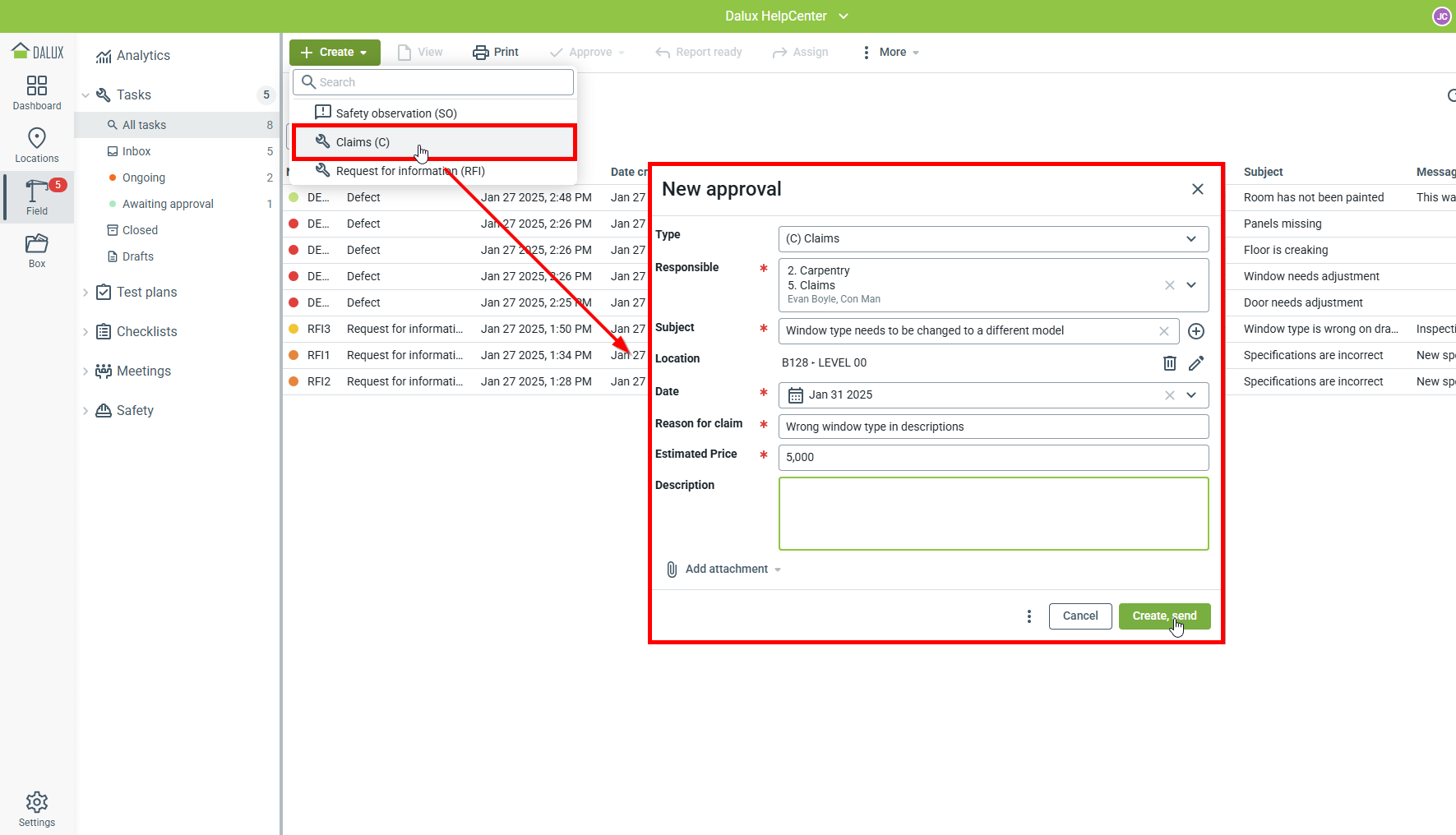Click the Print toolbar button
Viewport: 1456px width, 835px height.
click(496, 52)
